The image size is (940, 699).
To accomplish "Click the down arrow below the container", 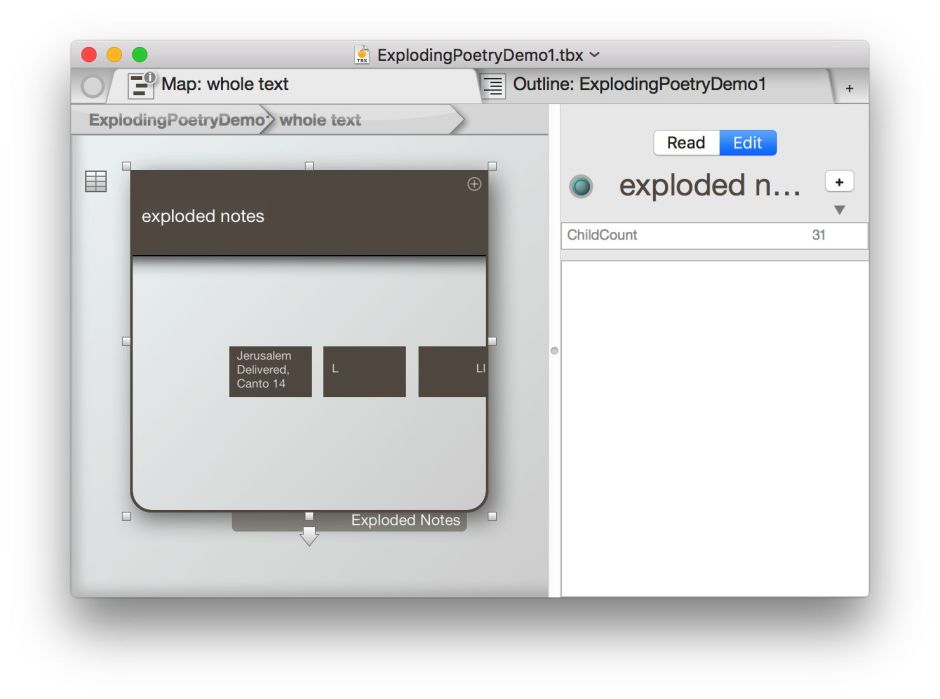I will click(x=309, y=536).
